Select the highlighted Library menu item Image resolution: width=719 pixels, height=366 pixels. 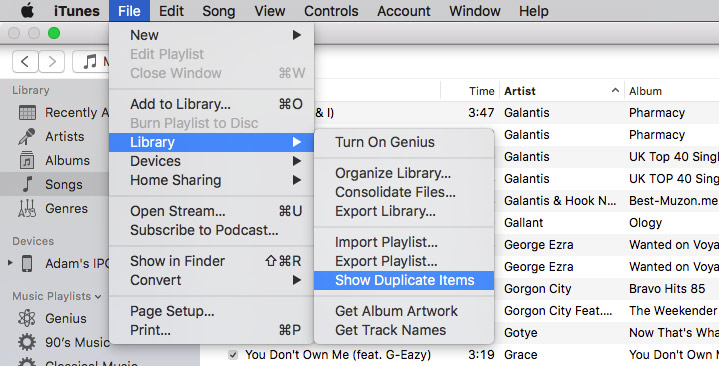click(x=211, y=142)
